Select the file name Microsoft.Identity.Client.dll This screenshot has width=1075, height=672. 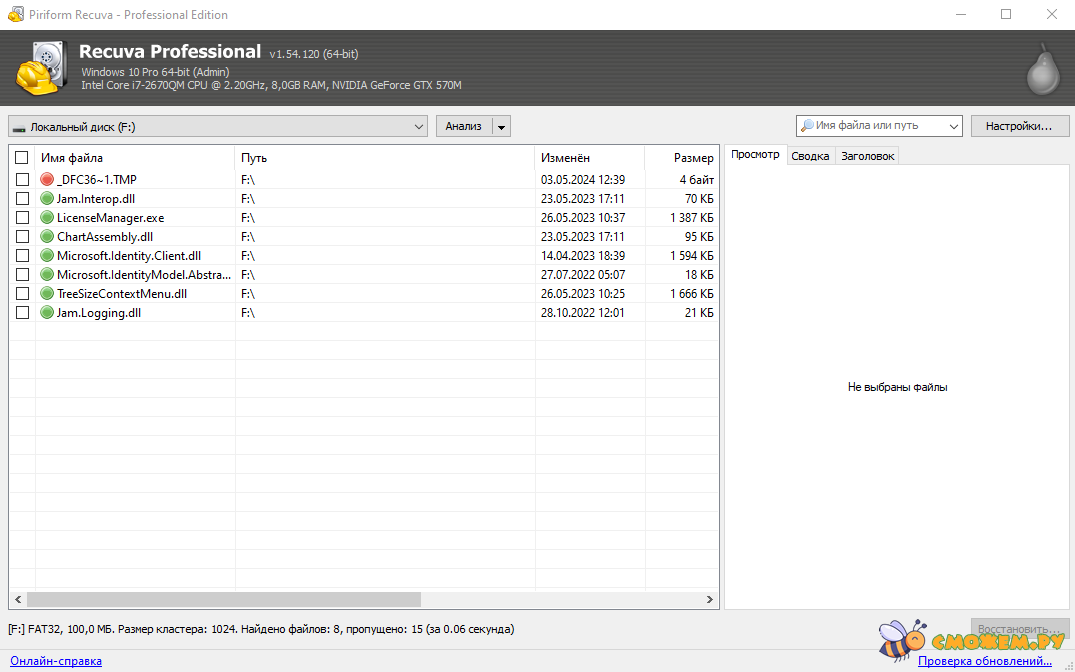129,256
